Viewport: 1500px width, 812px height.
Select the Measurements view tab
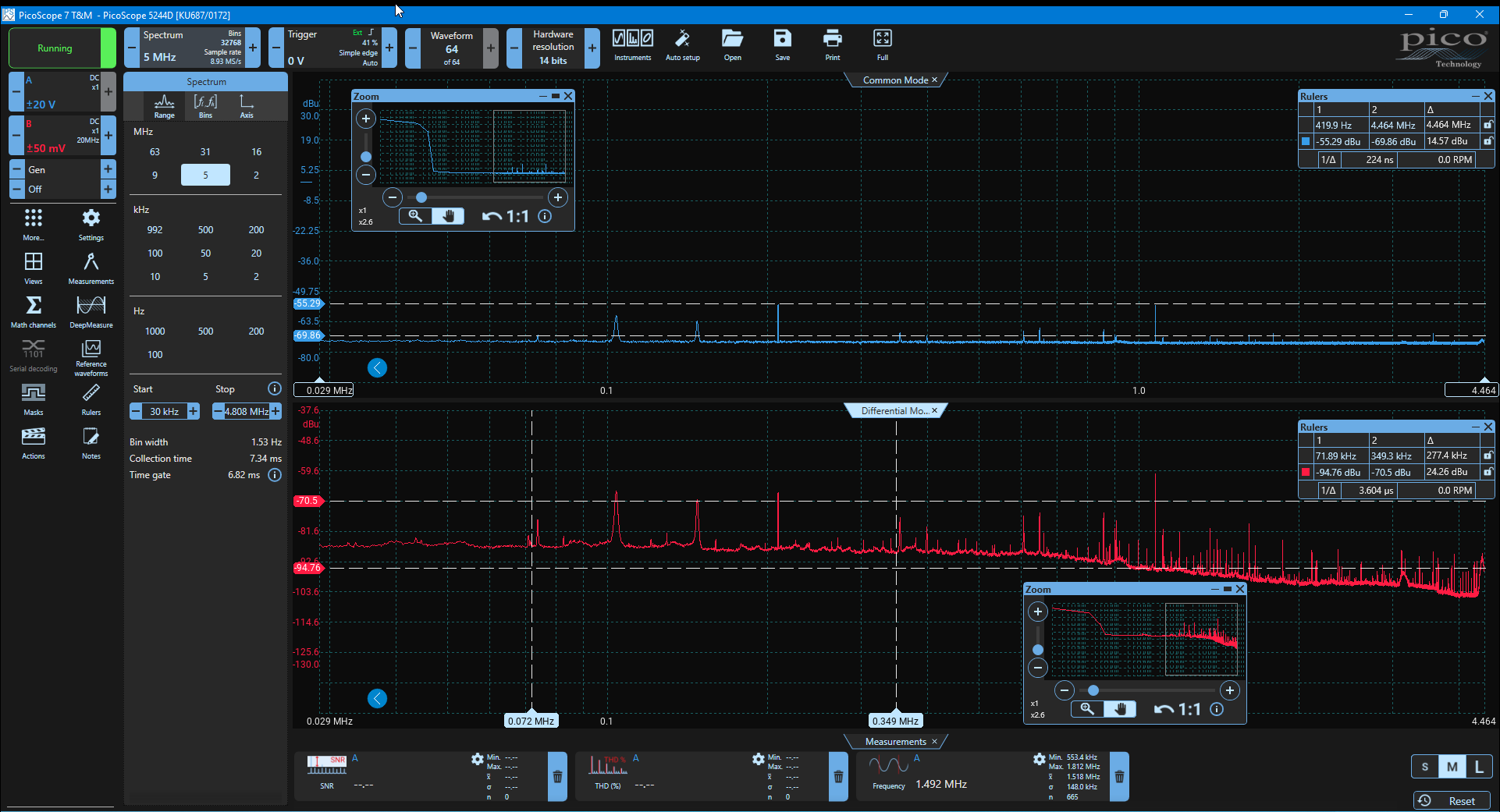tap(896, 742)
